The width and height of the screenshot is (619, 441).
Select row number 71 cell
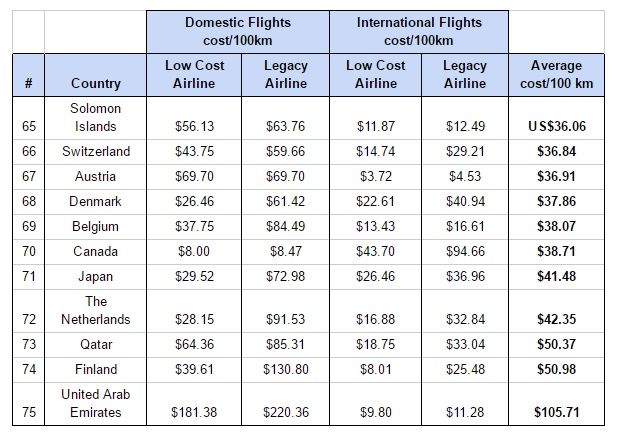(27, 276)
